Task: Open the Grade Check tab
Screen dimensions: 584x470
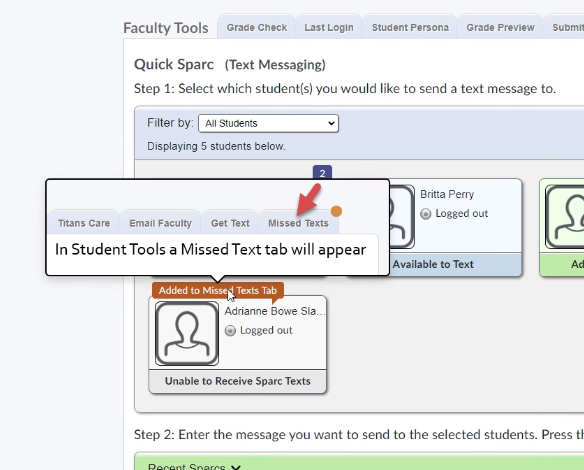Action: [256, 27]
